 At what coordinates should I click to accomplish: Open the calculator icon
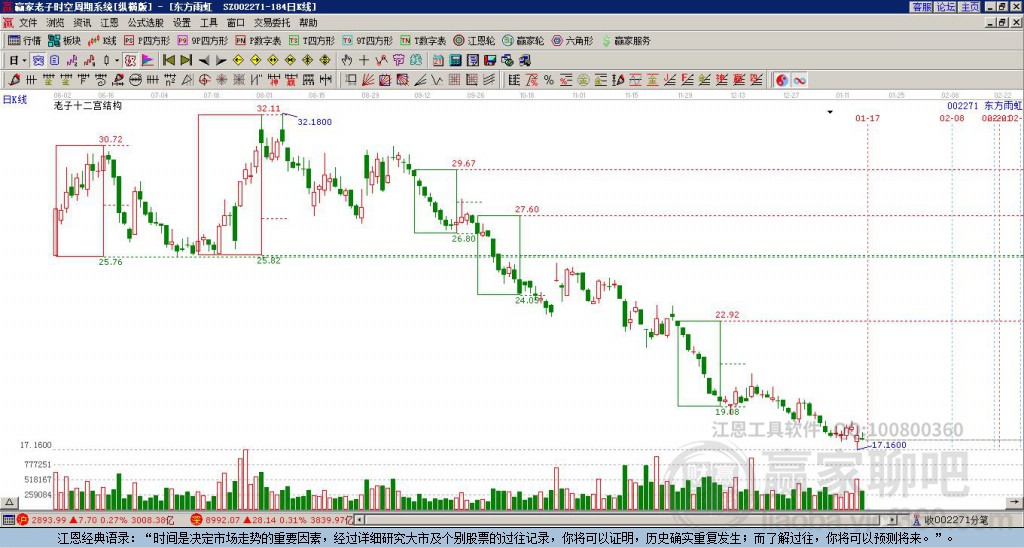pyautogui.click(x=455, y=60)
